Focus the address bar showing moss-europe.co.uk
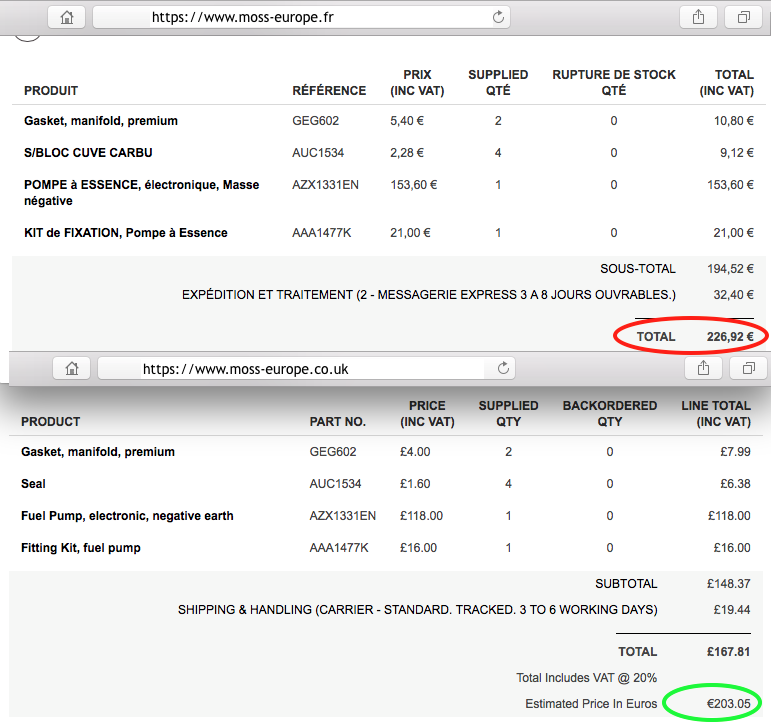The height and width of the screenshot is (722, 771). tap(306, 368)
